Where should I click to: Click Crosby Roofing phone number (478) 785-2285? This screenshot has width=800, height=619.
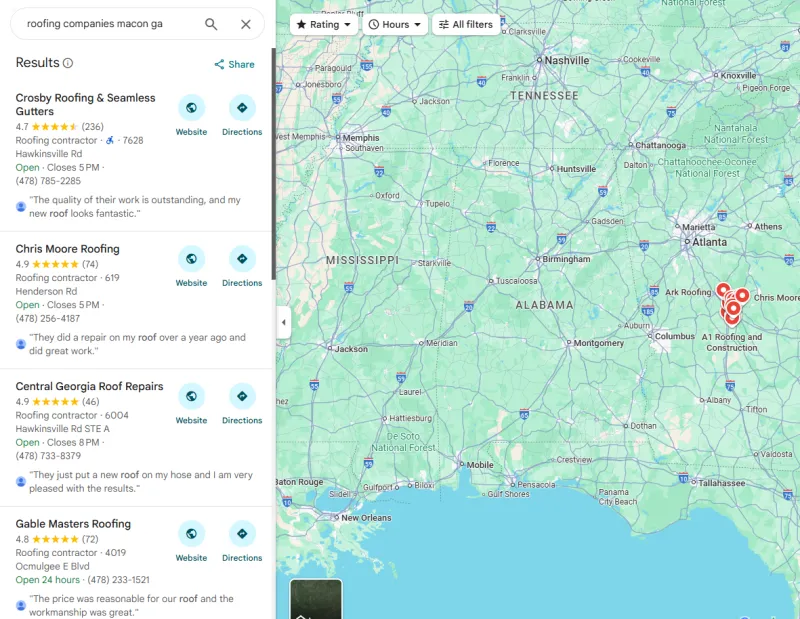(48, 181)
